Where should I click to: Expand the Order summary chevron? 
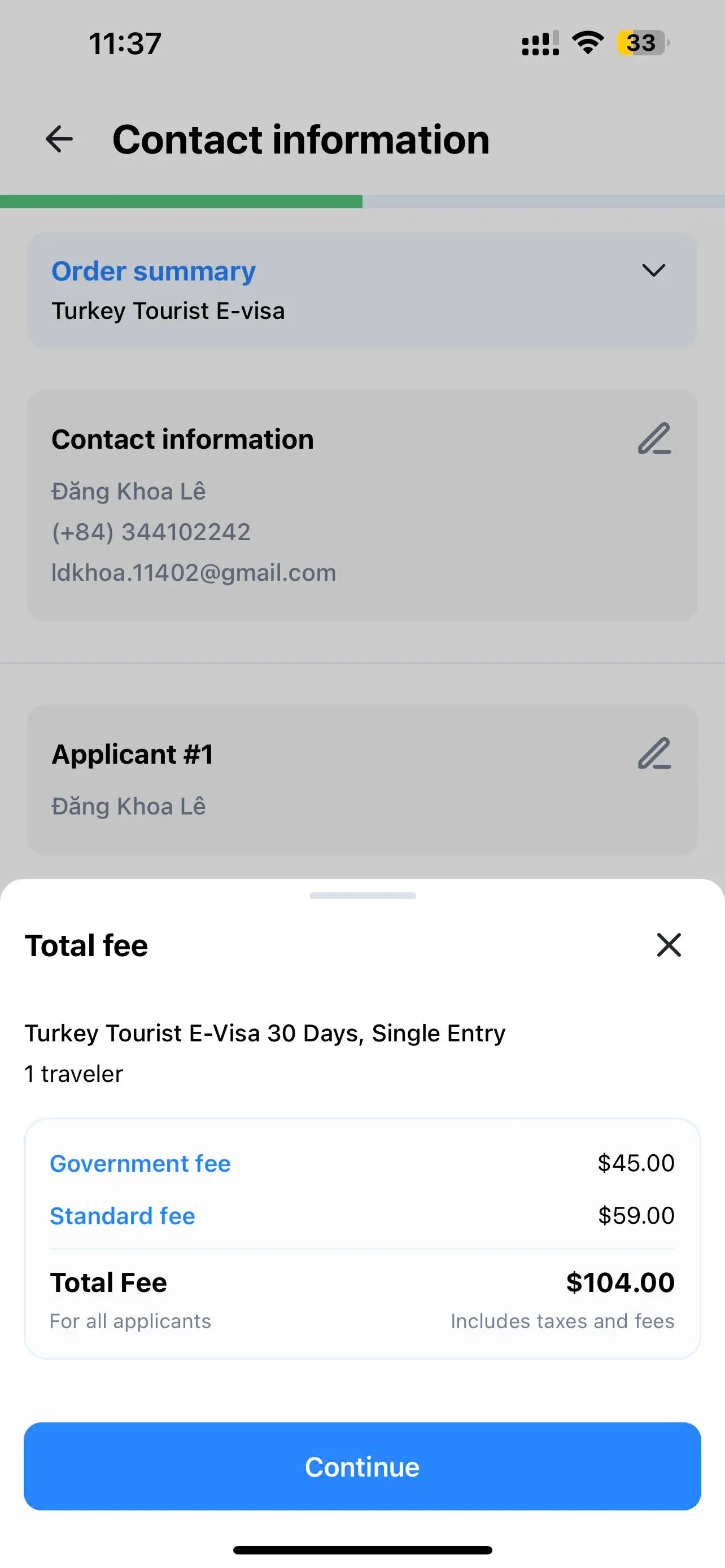[653, 270]
